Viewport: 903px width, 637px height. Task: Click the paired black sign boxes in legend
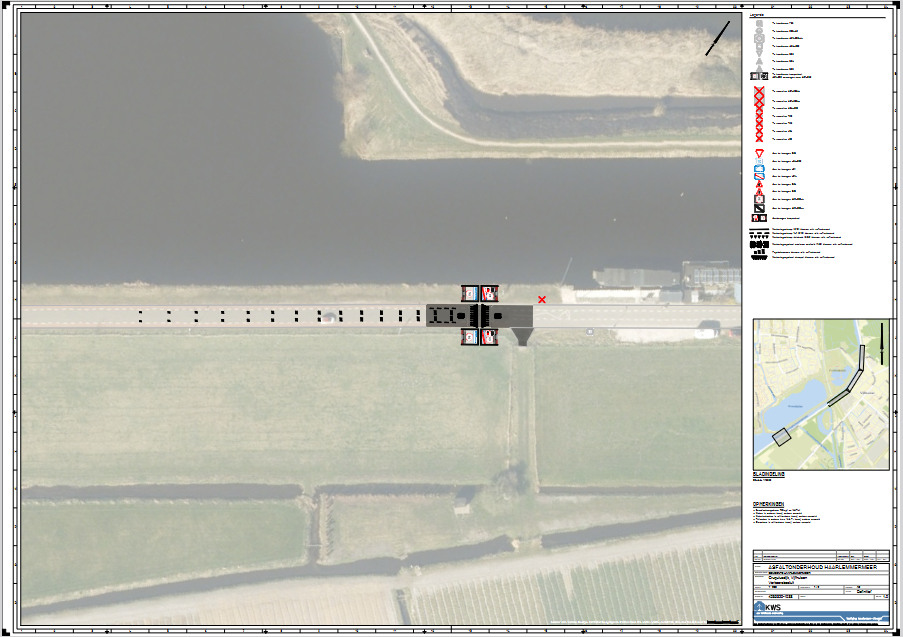click(x=759, y=218)
